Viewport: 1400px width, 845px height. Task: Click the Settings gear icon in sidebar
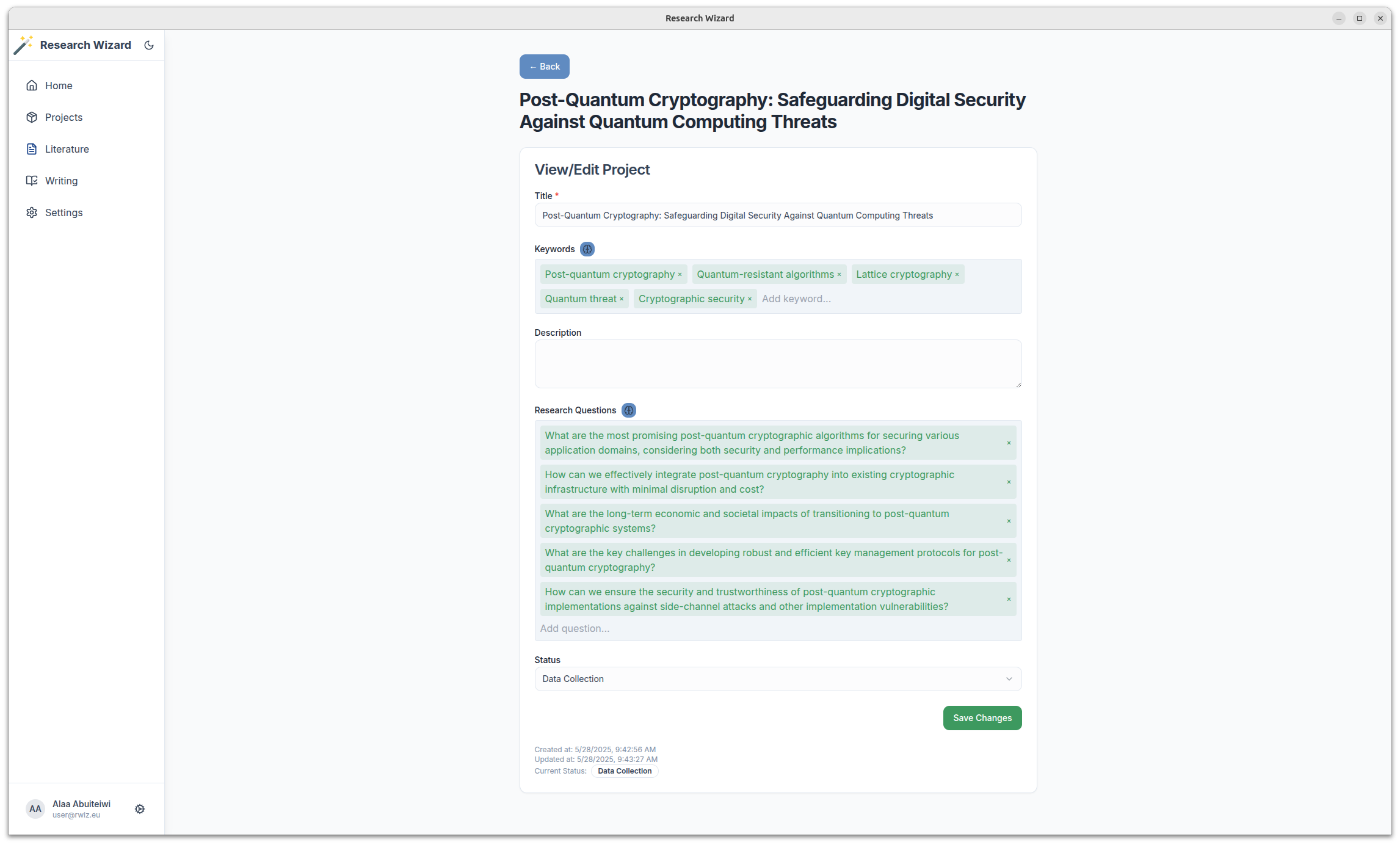pyautogui.click(x=32, y=212)
